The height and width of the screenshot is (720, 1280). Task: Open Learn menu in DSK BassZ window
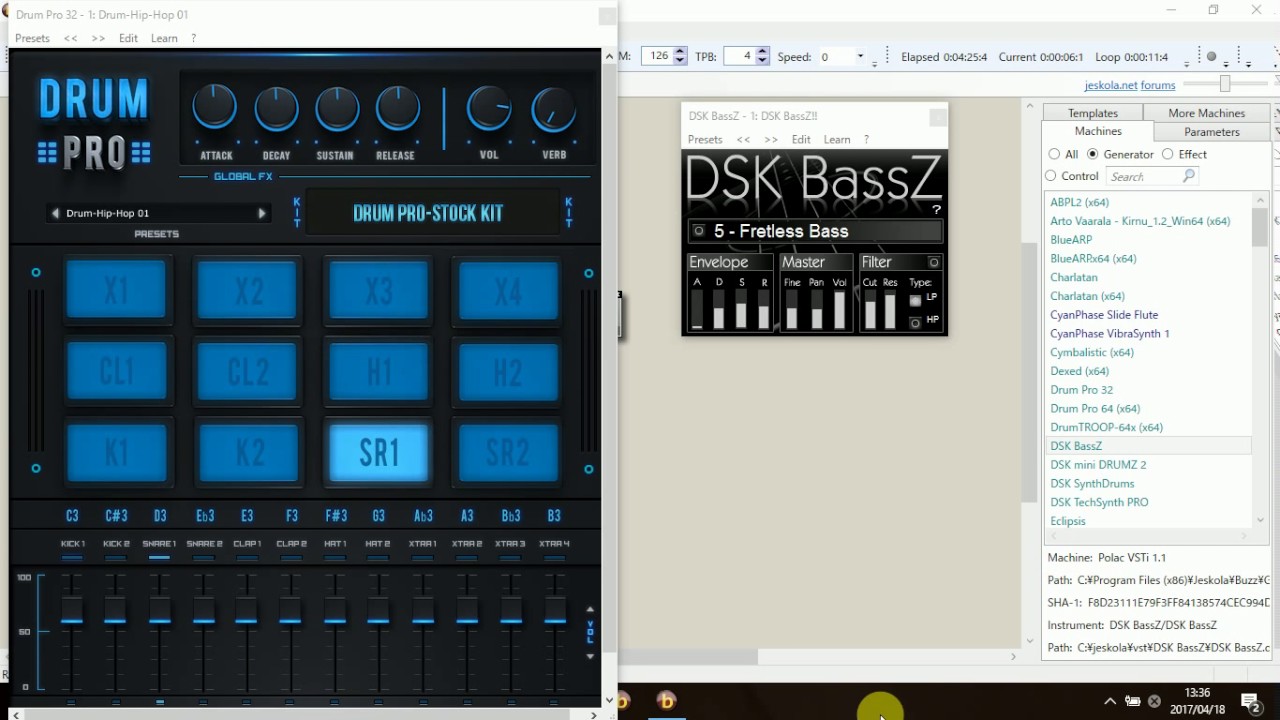tap(836, 139)
